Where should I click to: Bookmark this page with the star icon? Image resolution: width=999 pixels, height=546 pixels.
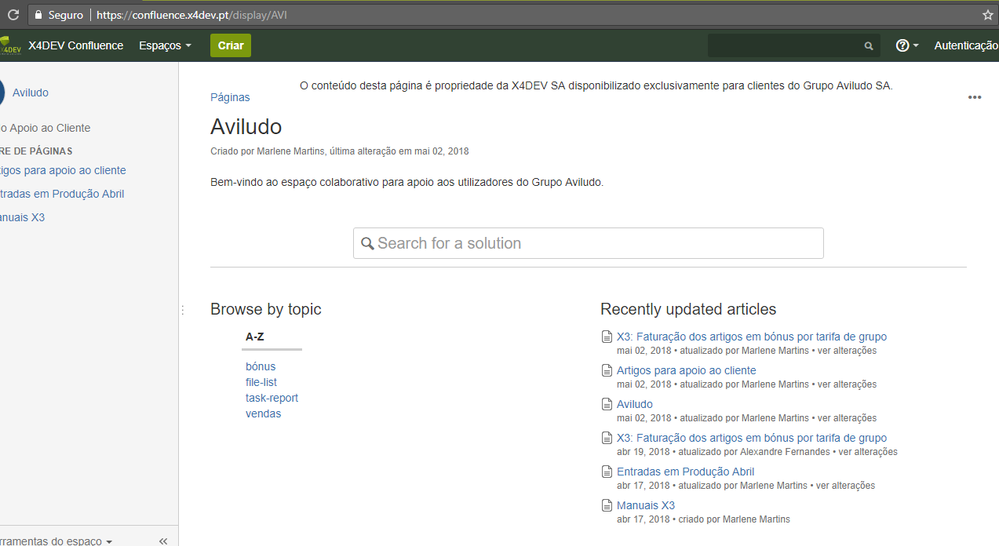pyautogui.click(x=988, y=15)
